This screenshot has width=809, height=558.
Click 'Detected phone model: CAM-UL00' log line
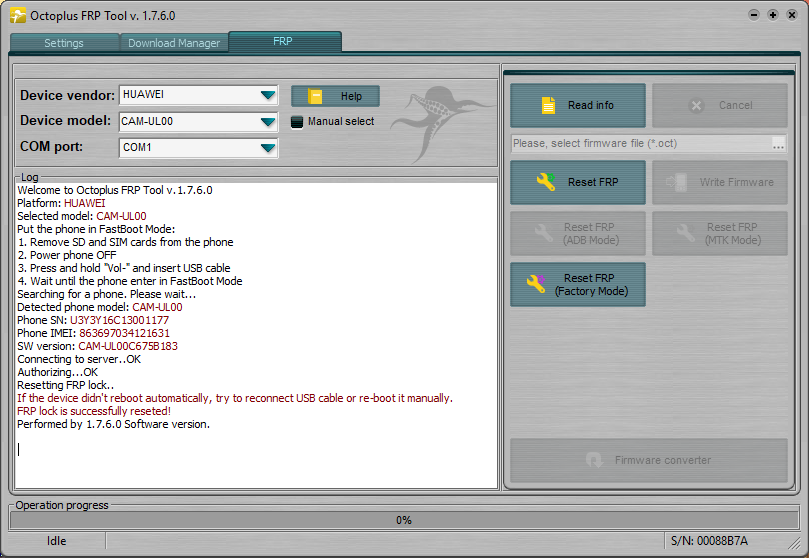(100, 307)
